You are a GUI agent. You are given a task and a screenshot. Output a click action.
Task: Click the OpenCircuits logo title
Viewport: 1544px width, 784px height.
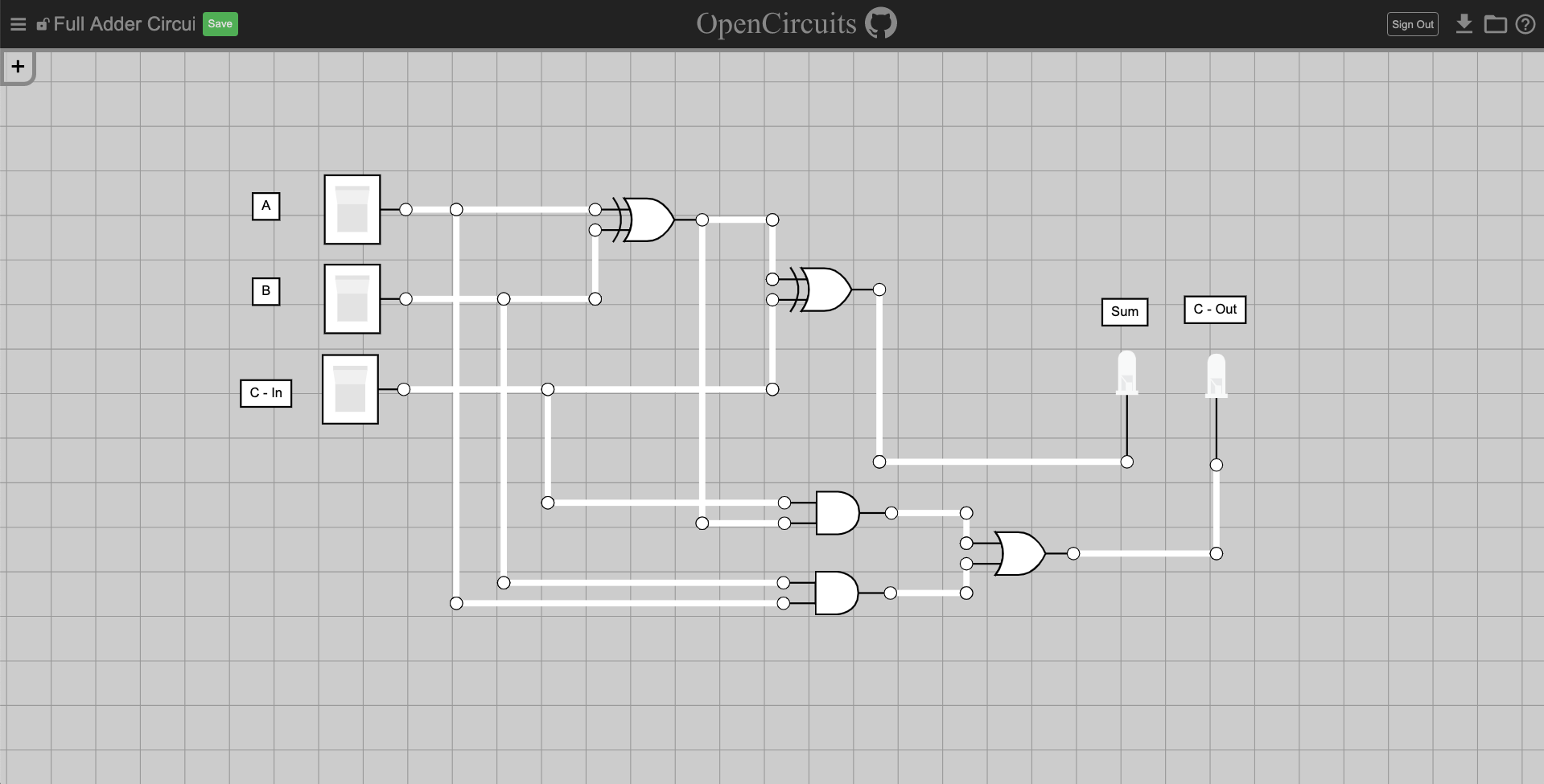point(776,24)
